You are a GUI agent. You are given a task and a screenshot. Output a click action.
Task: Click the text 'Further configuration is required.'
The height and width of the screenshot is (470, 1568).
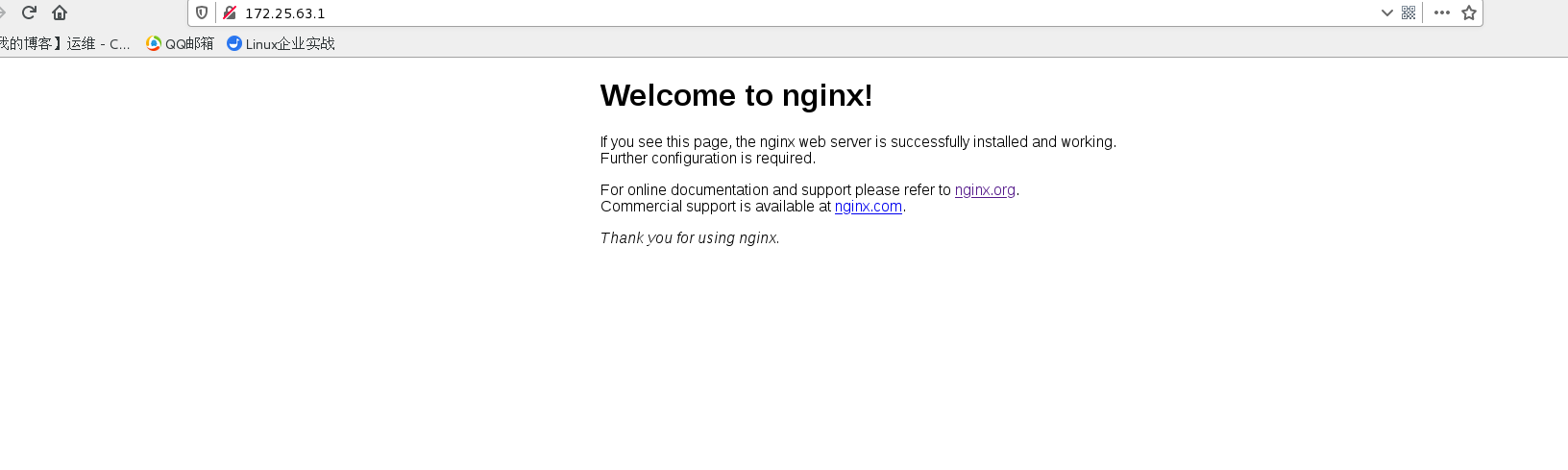pyautogui.click(x=708, y=159)
